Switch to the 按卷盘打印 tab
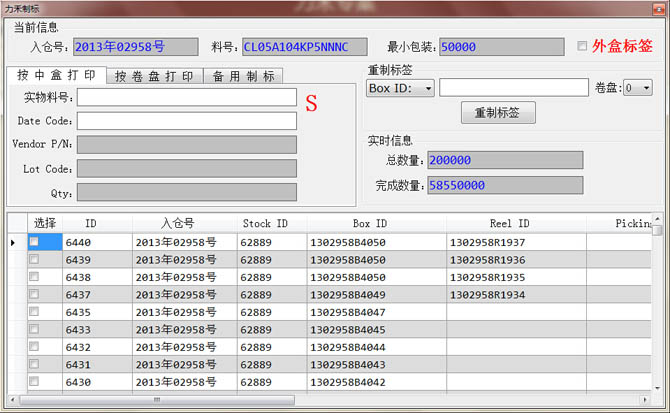This screenshot has height=413, width=670. (x=154, y=76)
